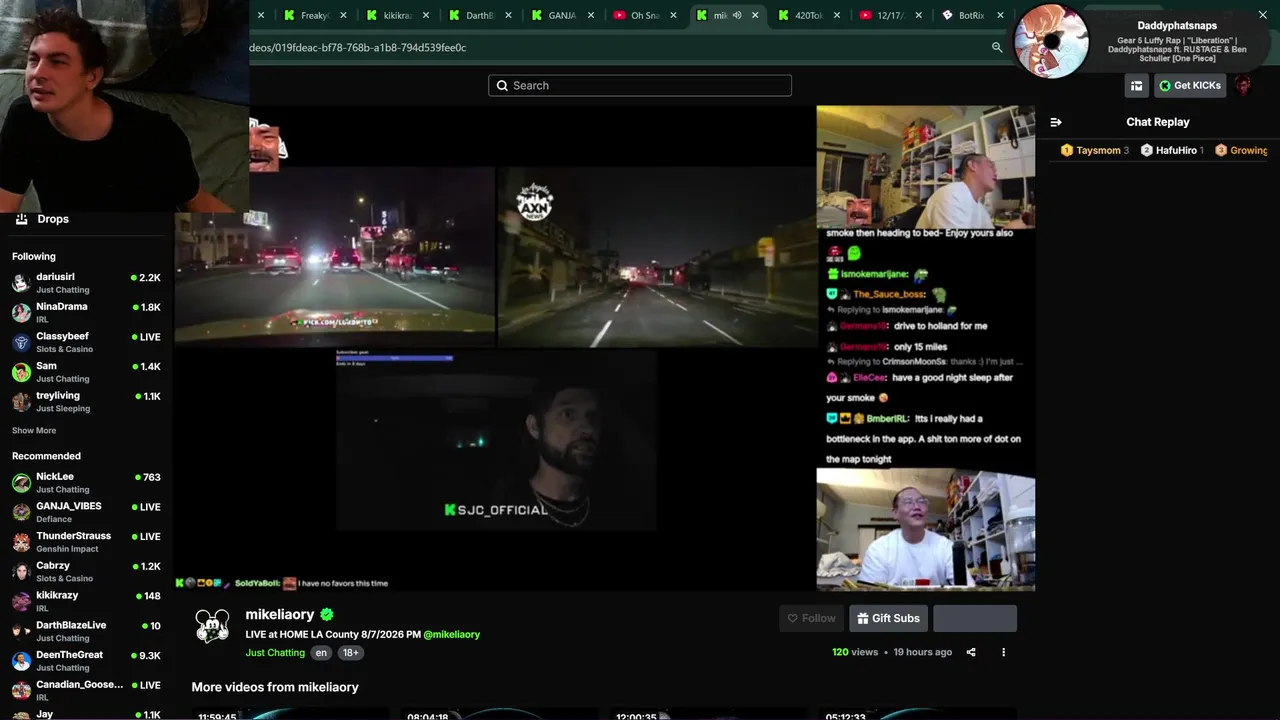
Task: Open ThunderStrauss channel avatar
Action: coord(21,542)
